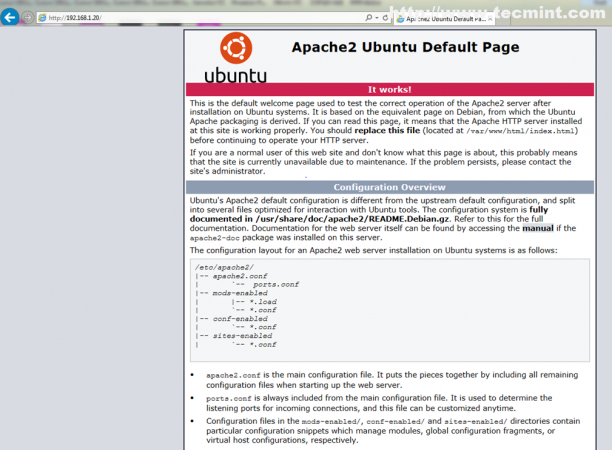
Task: Click the refresh page icon
Action: [386, 18]
